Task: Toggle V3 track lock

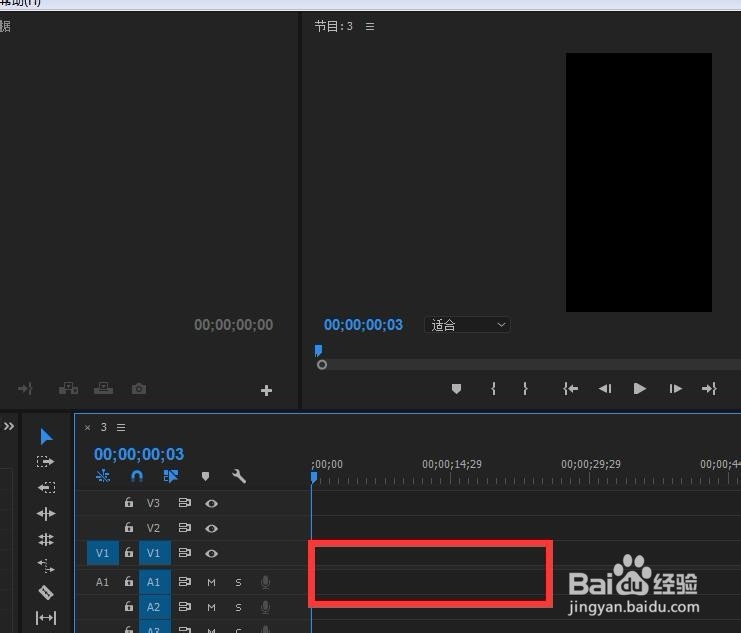Action: 129,502
